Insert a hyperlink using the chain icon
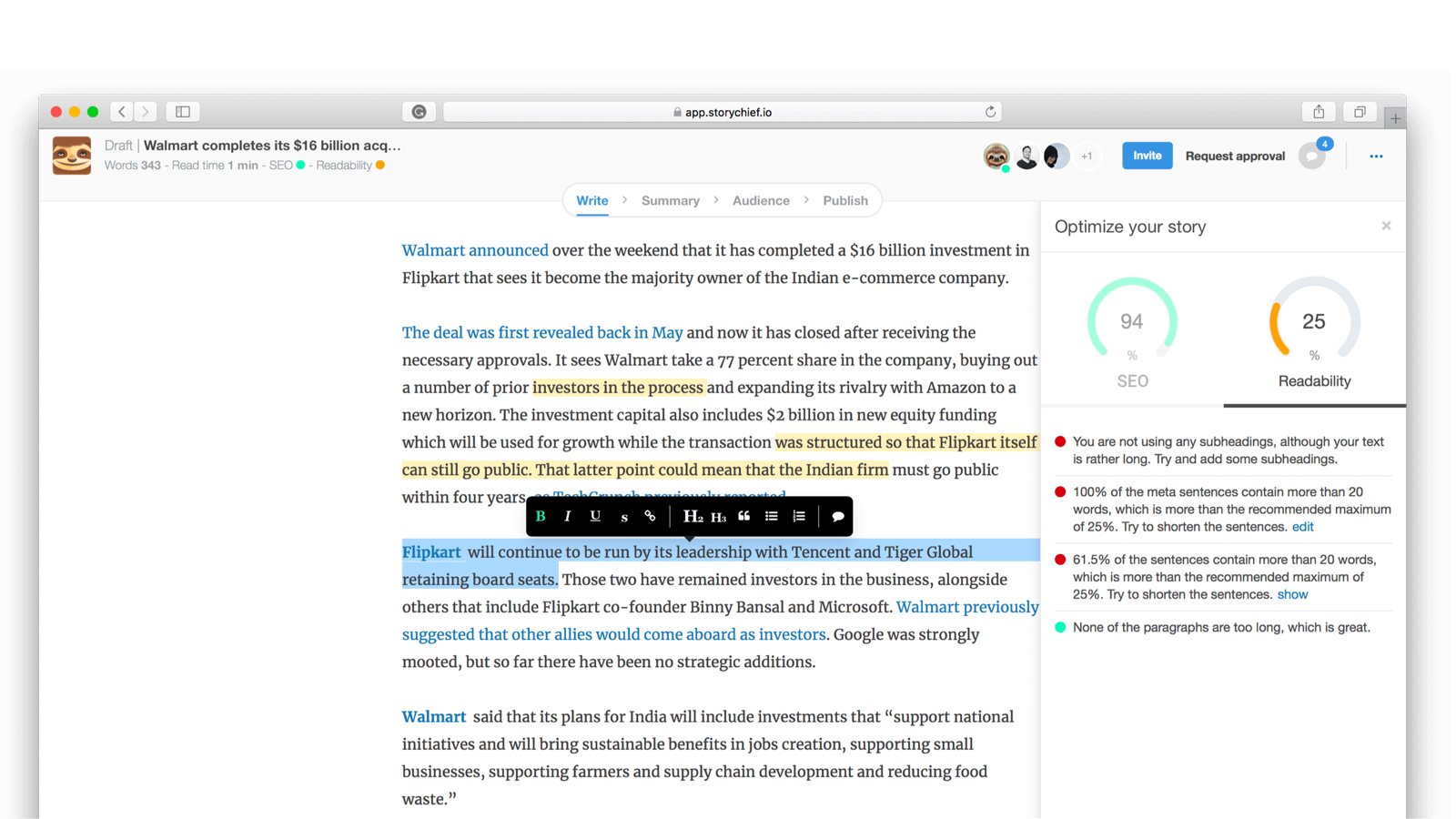This screenshot has height=819, width=1456. pos(650,516)
